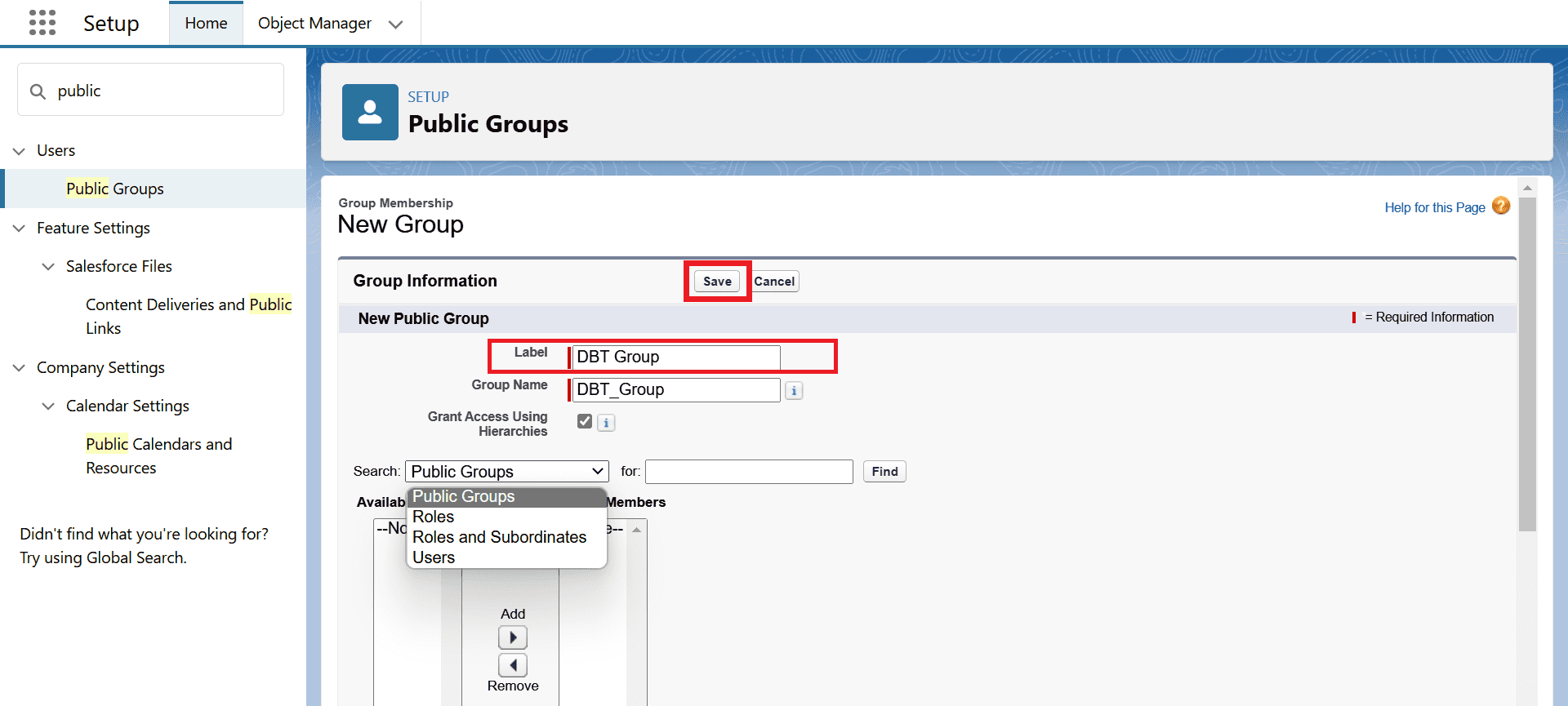Collapse the Salesforce Files subsection

click(x=48, y=267)
